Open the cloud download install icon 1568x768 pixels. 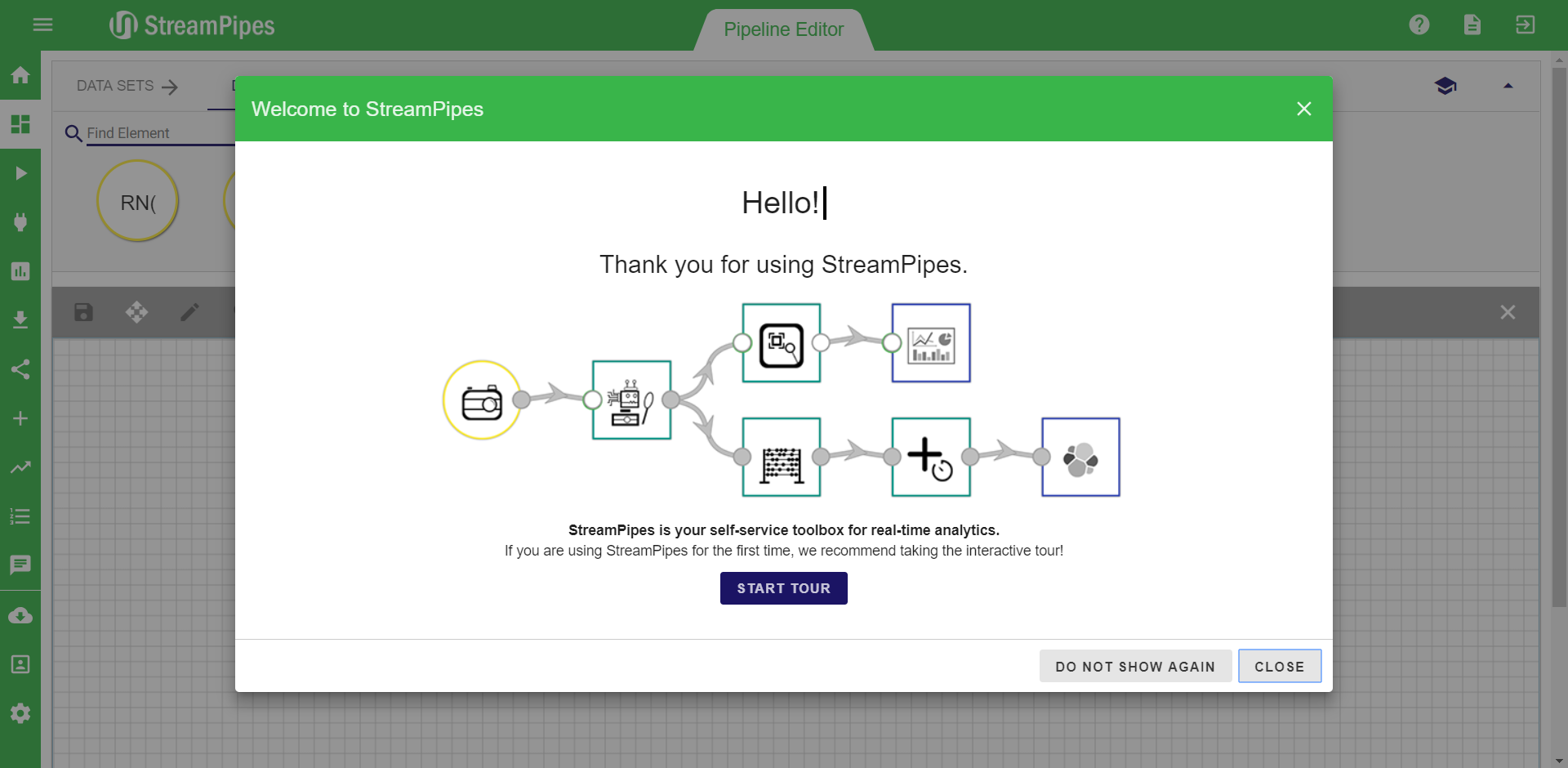click(20, 615)
